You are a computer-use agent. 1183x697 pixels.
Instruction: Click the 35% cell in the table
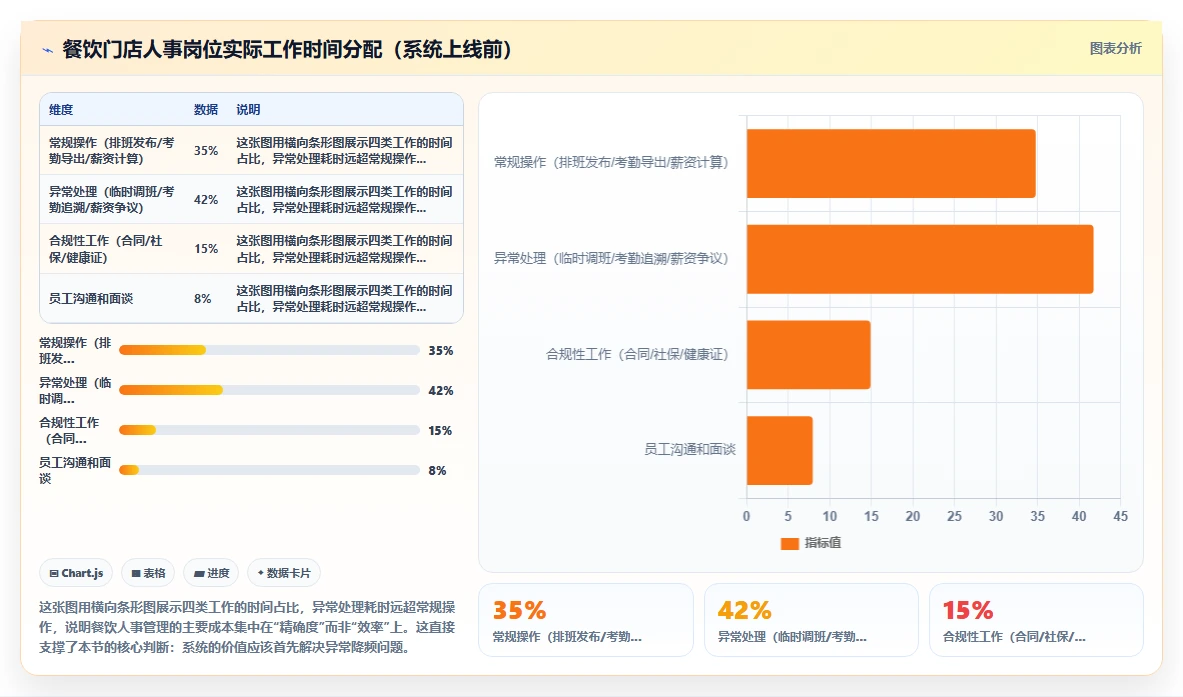(206, 151)
